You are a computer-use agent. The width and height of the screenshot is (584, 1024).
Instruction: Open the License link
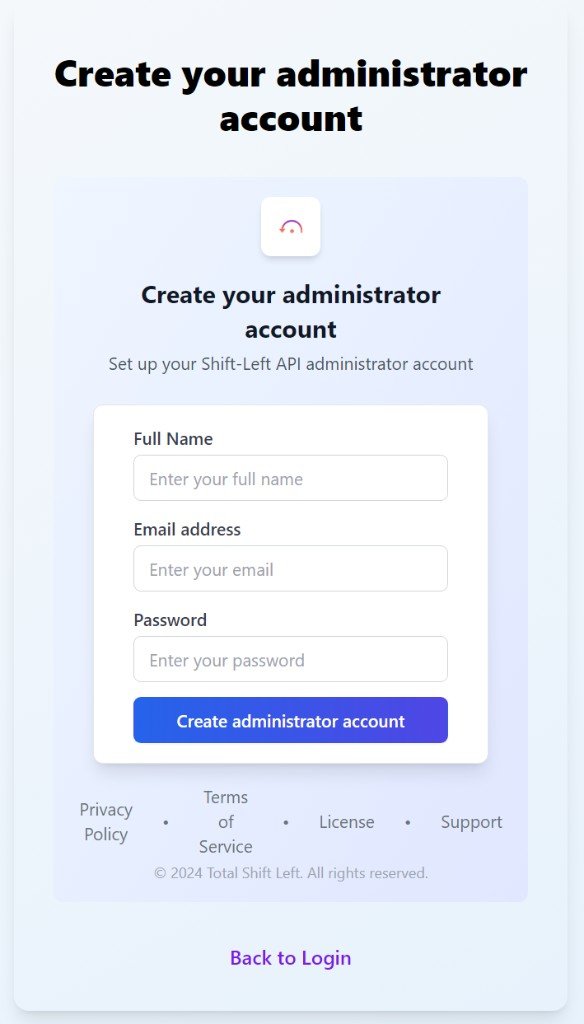coord(346,821)
